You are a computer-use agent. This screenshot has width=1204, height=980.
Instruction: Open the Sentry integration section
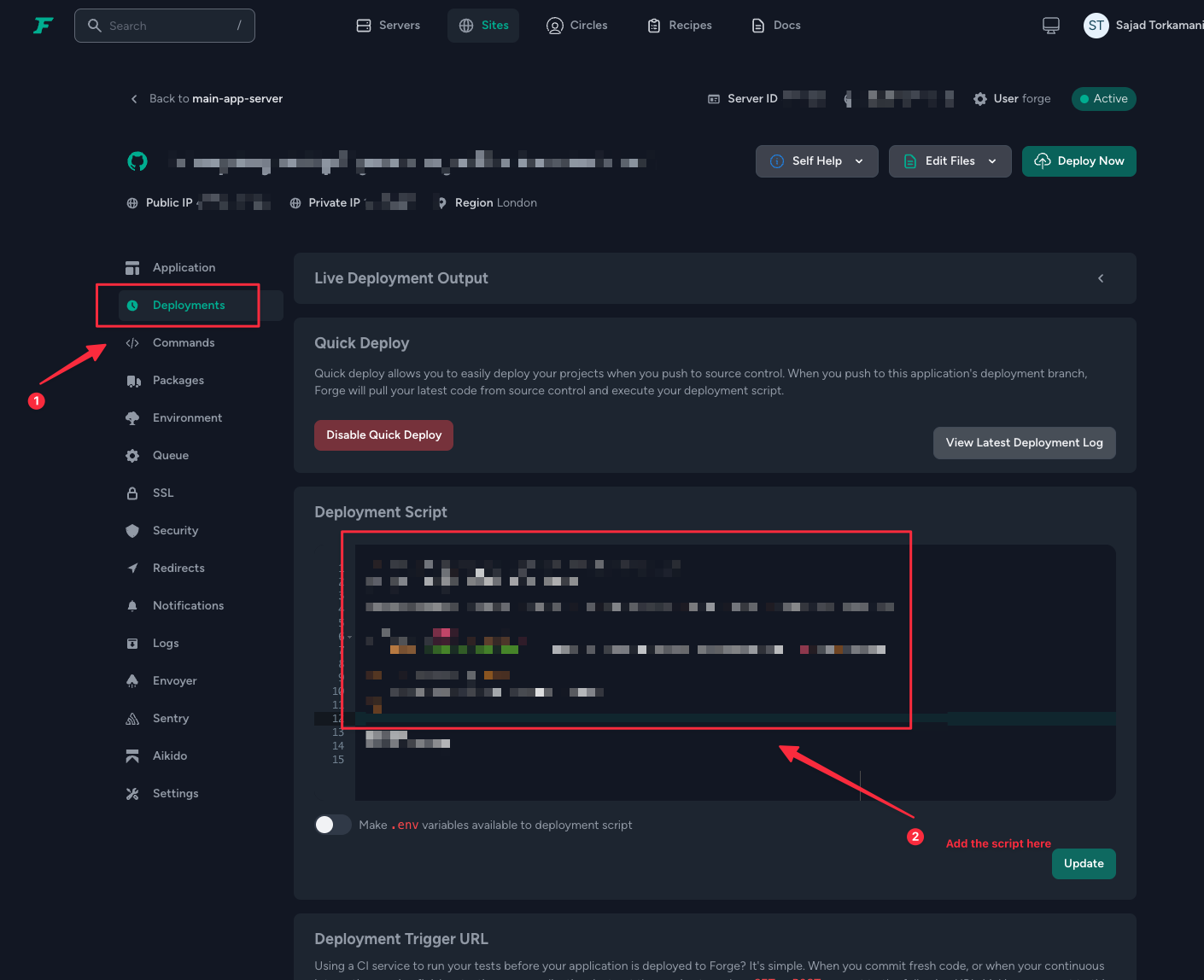[x=170, y=718]
